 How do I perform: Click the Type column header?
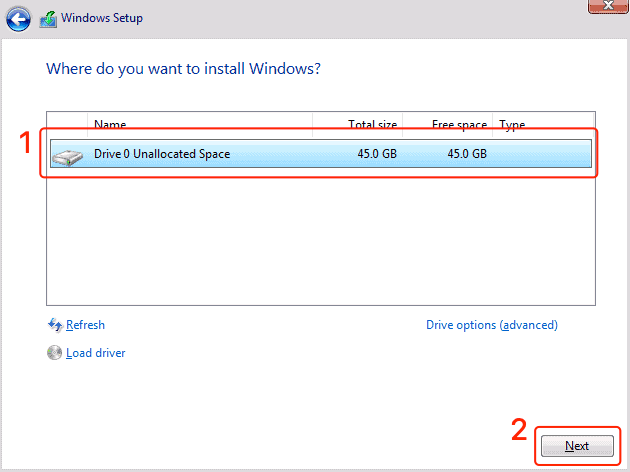coord(543,124)
